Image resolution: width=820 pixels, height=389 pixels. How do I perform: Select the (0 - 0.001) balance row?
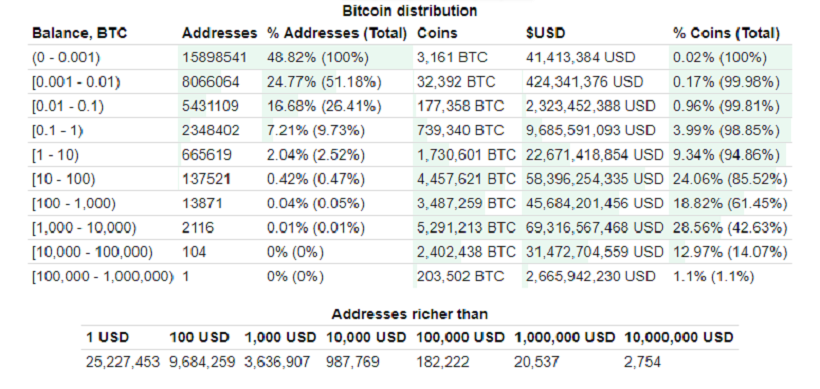click(x=412, y=58)
